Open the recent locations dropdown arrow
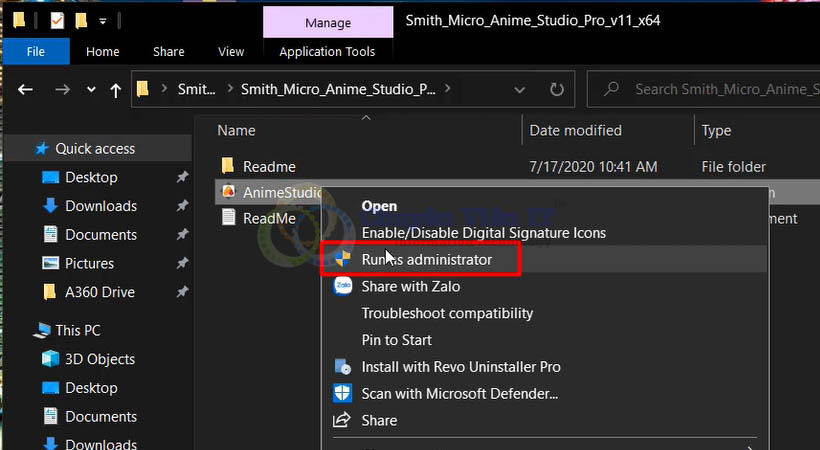The width and height of the screenshot is (820, 450). click(x=91, y=90)
